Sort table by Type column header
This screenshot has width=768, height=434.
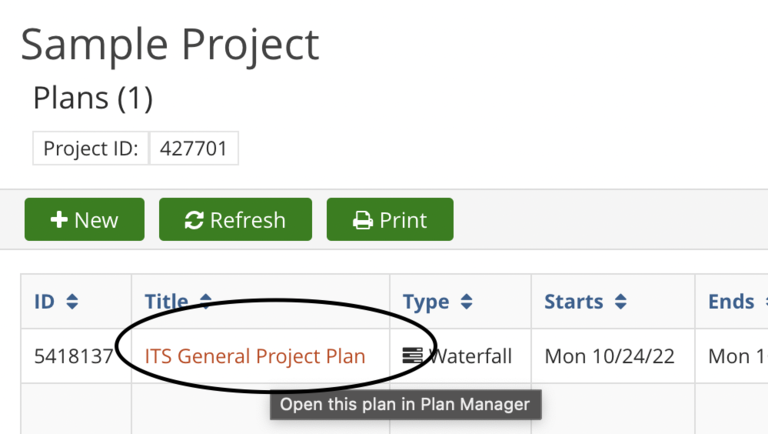(x=426, y=302)
